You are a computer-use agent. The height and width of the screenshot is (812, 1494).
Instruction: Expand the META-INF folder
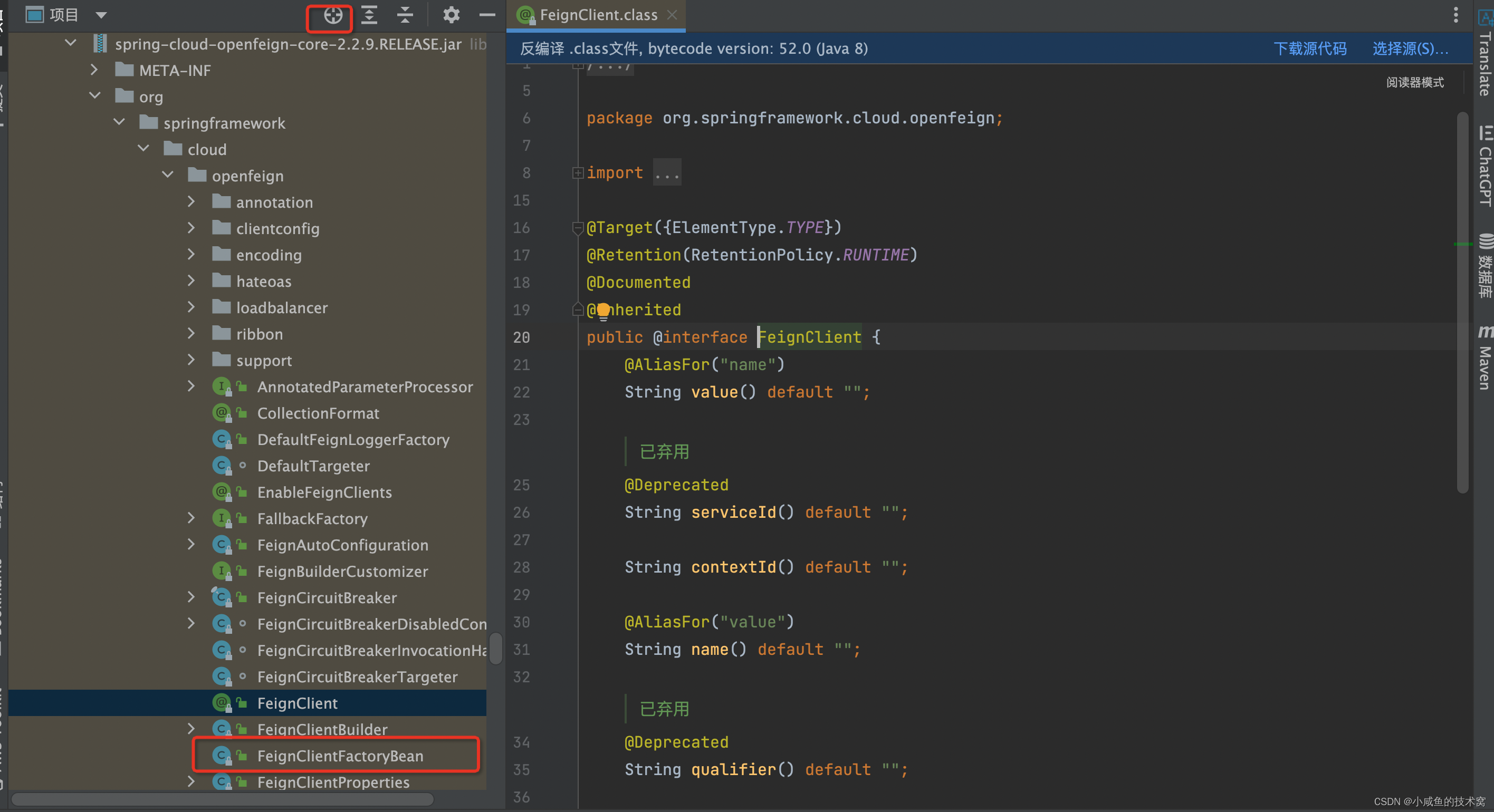94,70
